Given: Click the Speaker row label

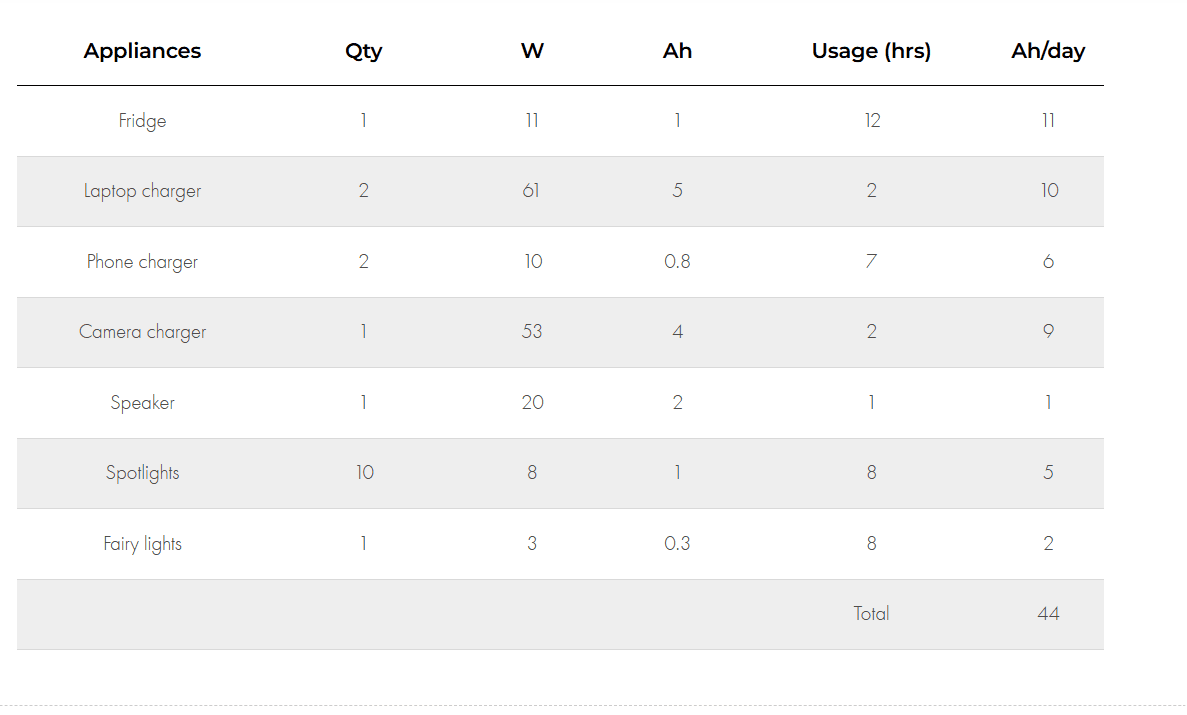Looking at the screenshot, I should (x=142, y=403).
